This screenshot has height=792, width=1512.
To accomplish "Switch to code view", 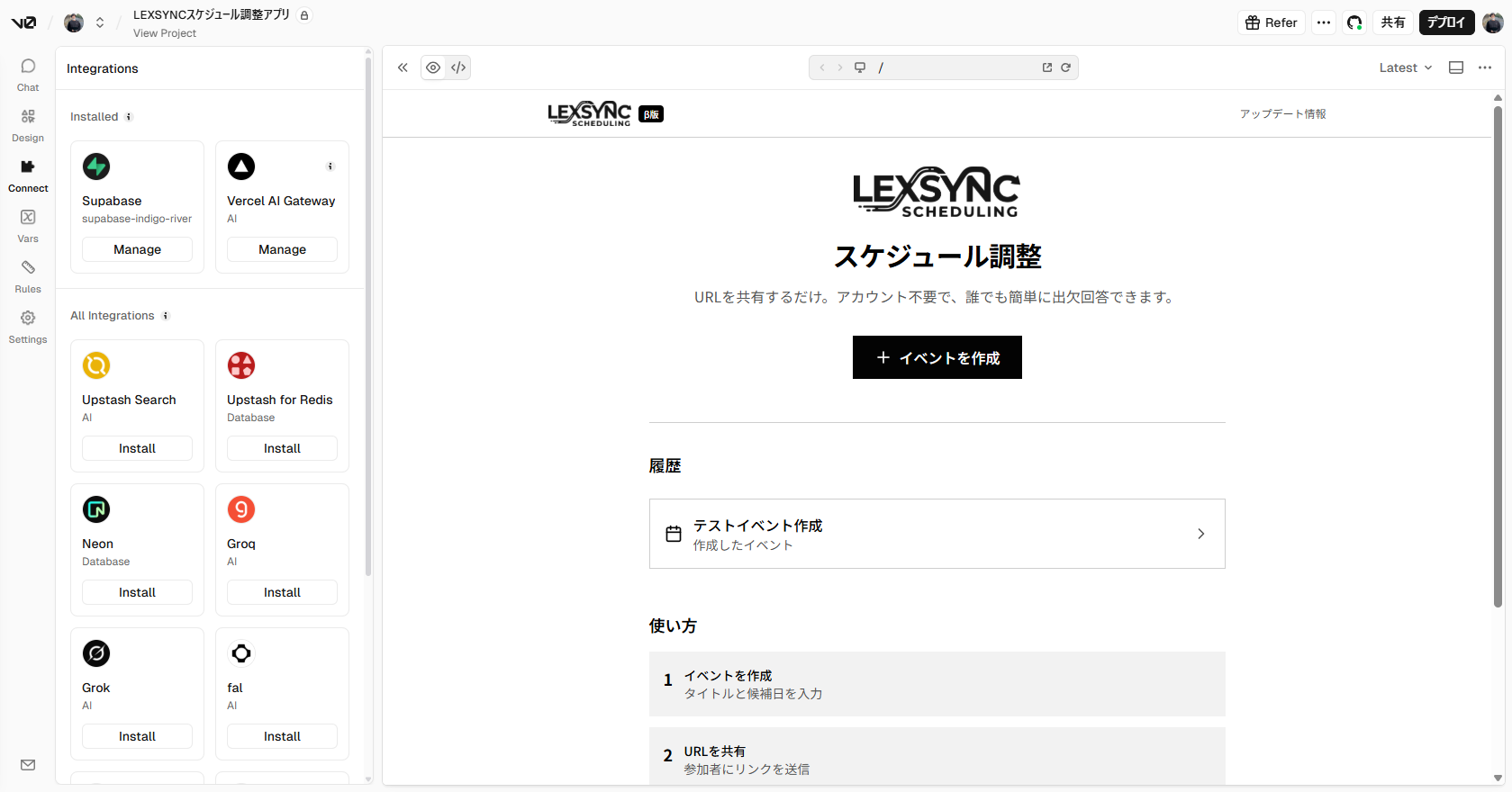I will point(458,67).
